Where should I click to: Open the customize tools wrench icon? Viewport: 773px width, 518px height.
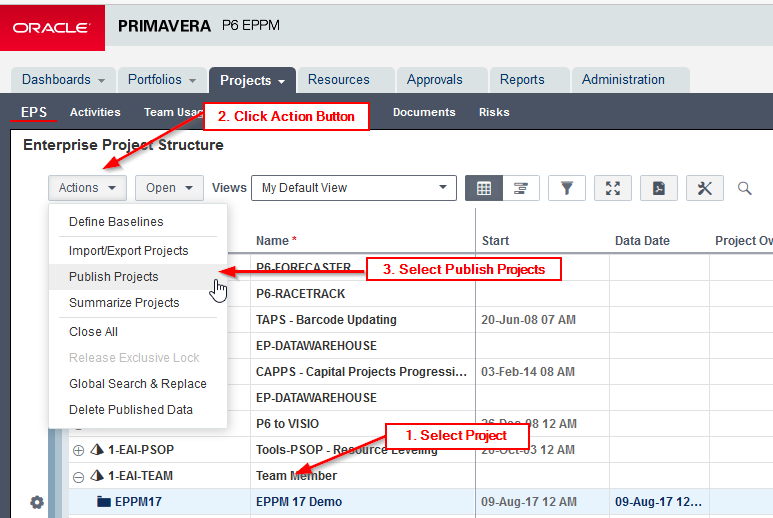(704, 188)
